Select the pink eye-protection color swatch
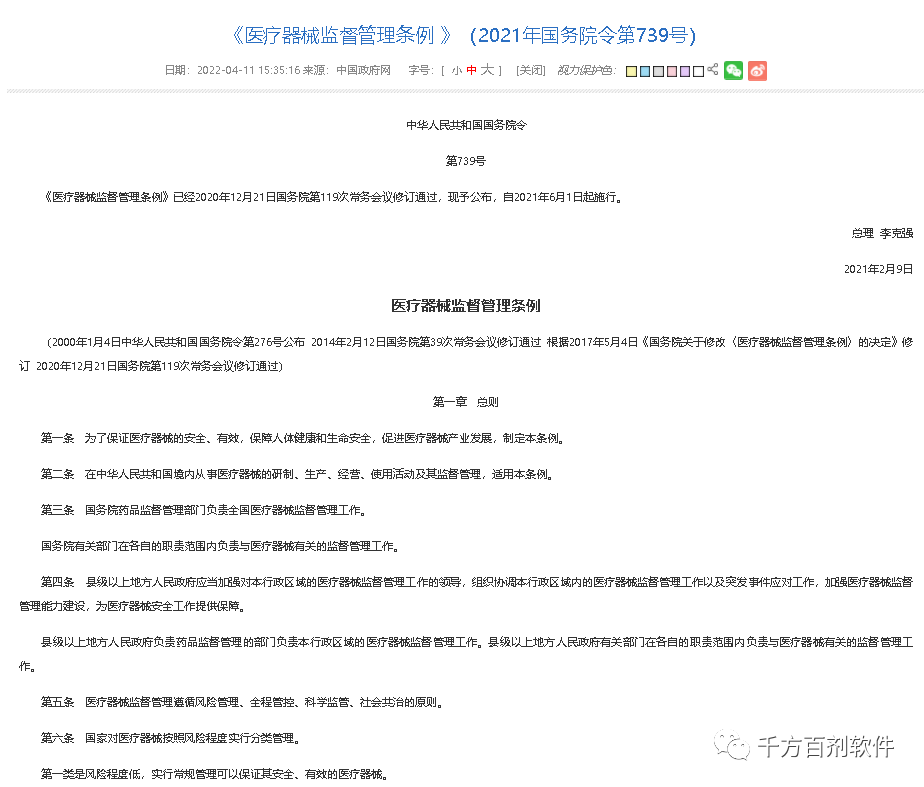Image resolution: width=924 pixels, height=787 pixels. pyautogui.click(x=670, y=70)
